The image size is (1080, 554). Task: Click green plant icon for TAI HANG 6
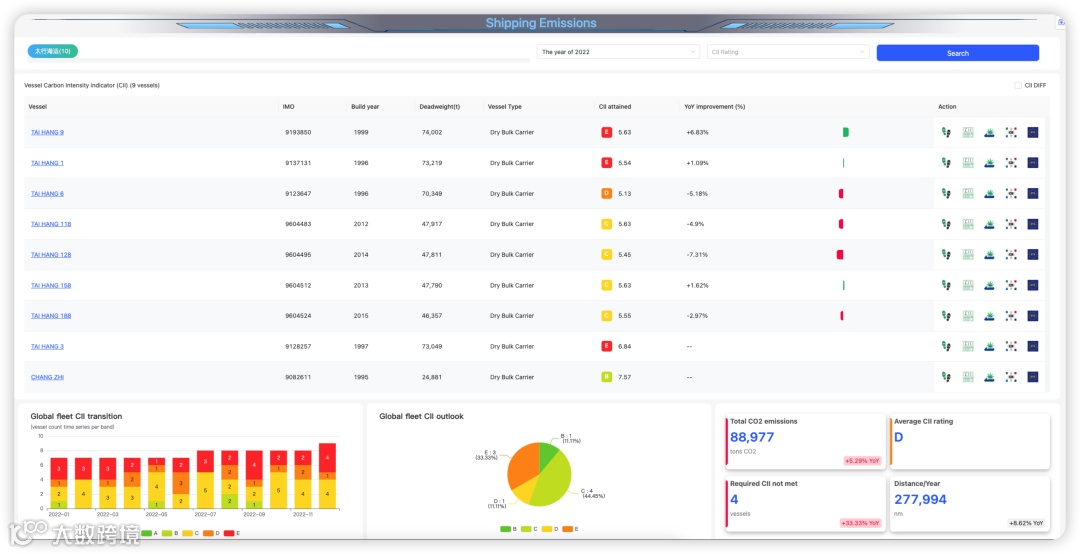pyautogui.click(x=989, y=194)
